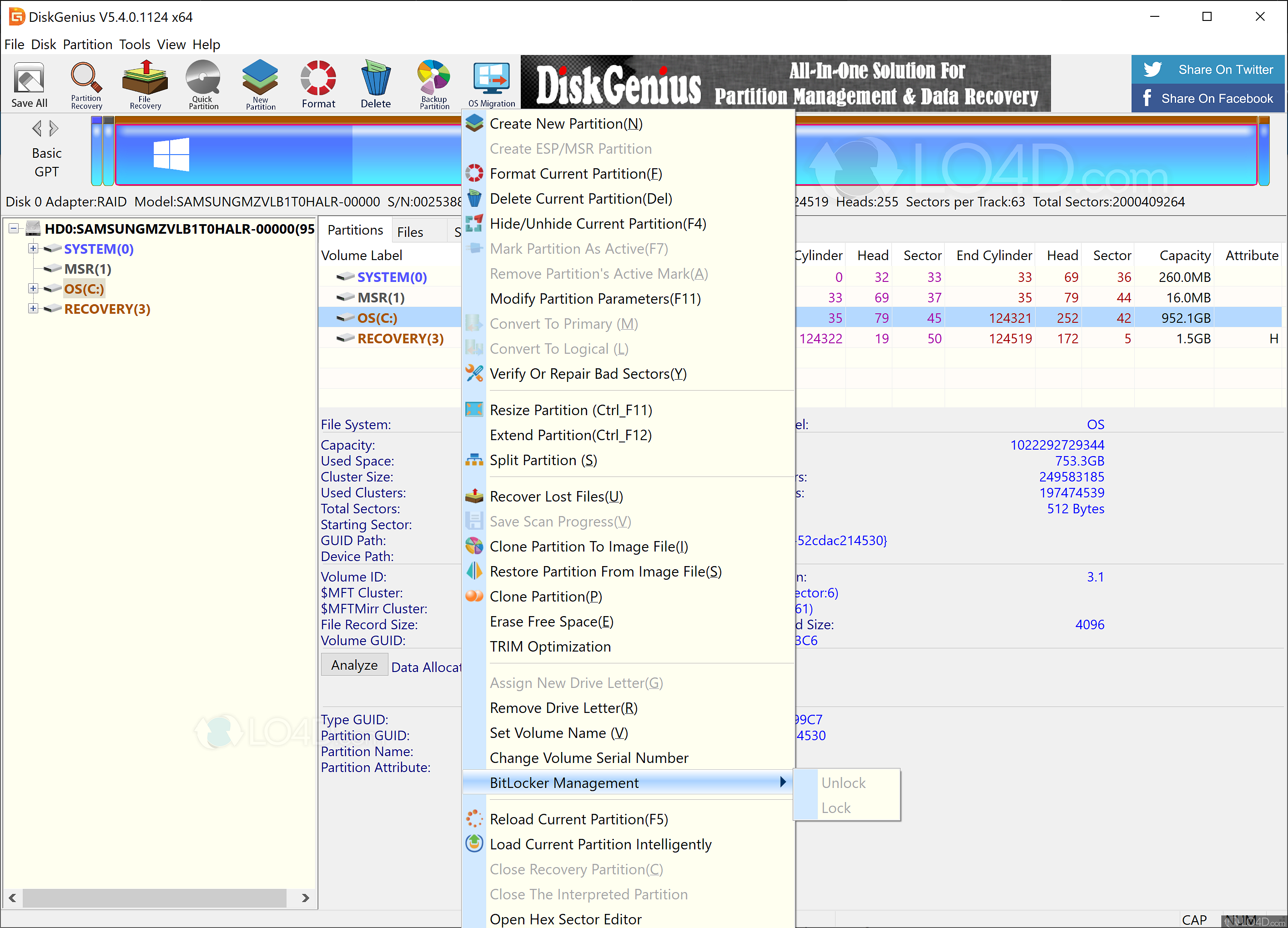Click the Delete toolbar icon
The height and width of the screenshot is (928, 1288).
click(x=375, y=85)
